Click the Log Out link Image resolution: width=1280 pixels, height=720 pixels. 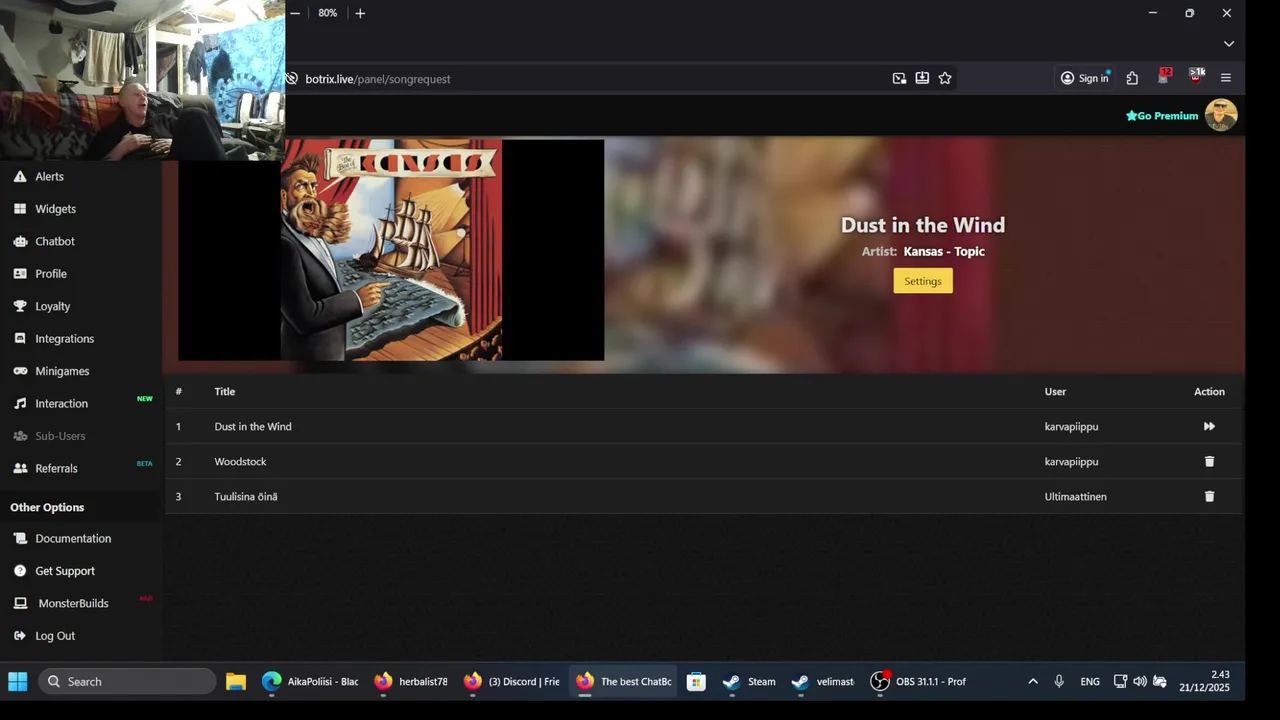[55, 636]
